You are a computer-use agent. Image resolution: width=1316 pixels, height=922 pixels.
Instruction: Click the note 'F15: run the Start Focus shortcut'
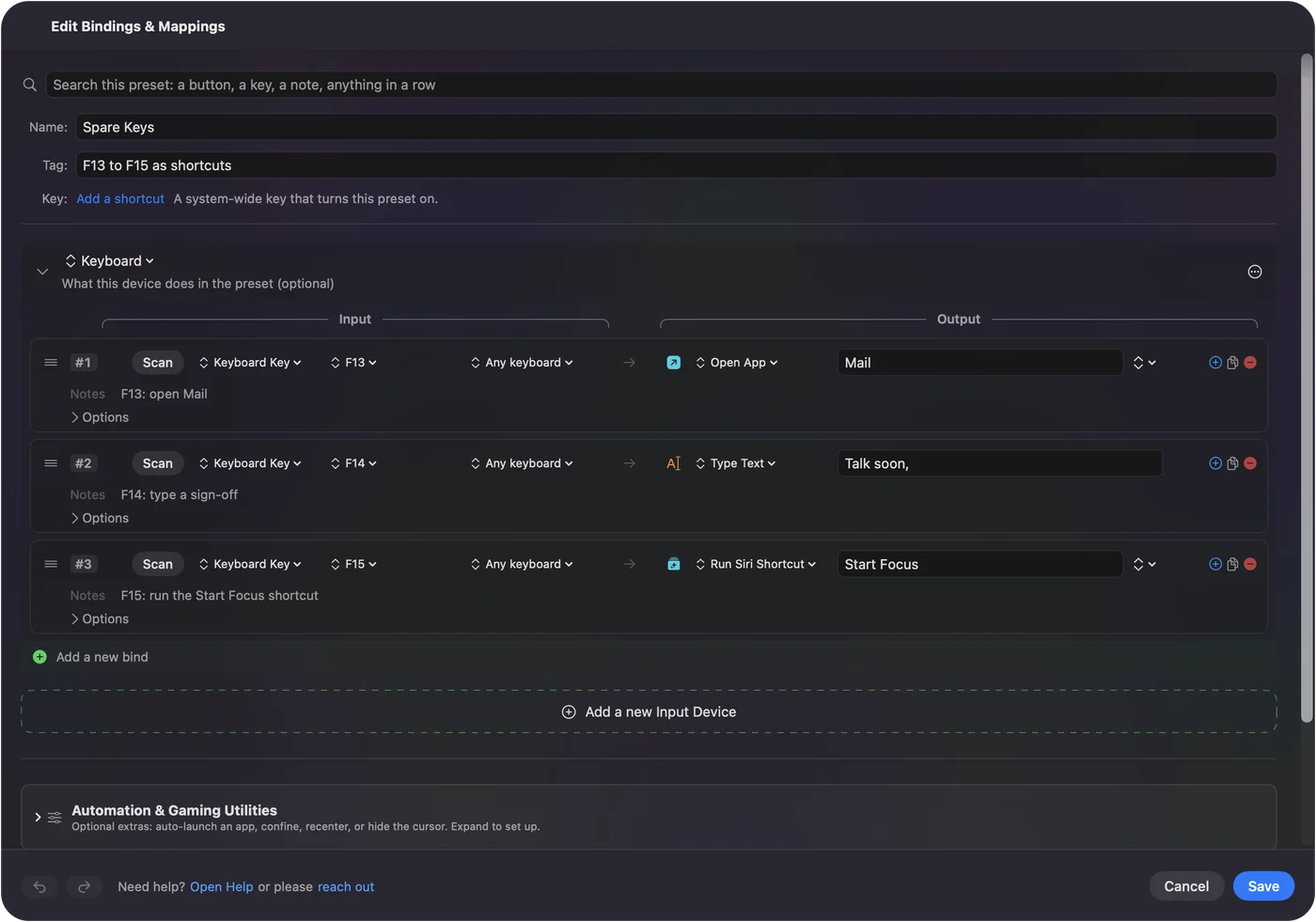[220, 595]
